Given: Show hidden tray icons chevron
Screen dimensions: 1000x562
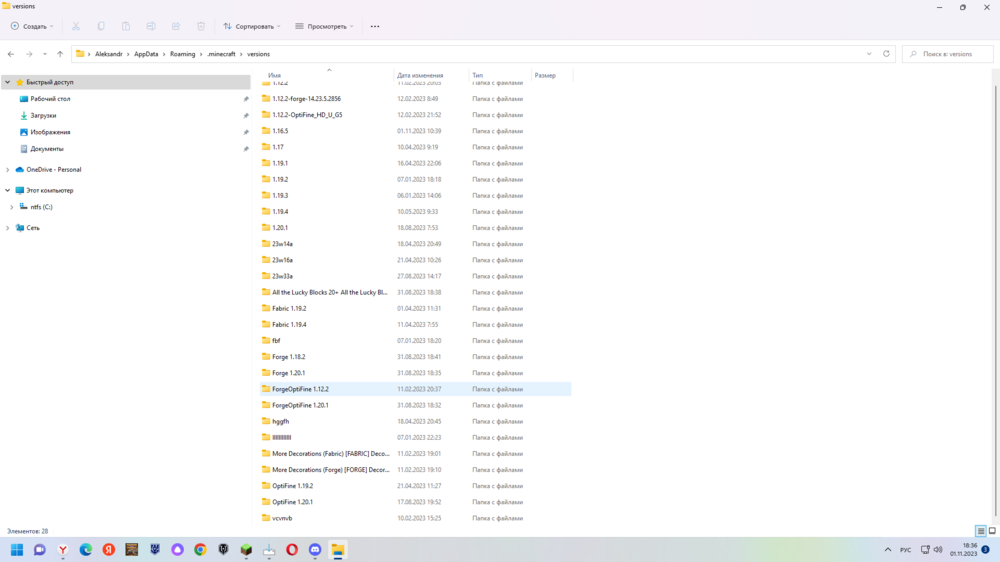Looking at the screenshot, I should tap(888, 549).
